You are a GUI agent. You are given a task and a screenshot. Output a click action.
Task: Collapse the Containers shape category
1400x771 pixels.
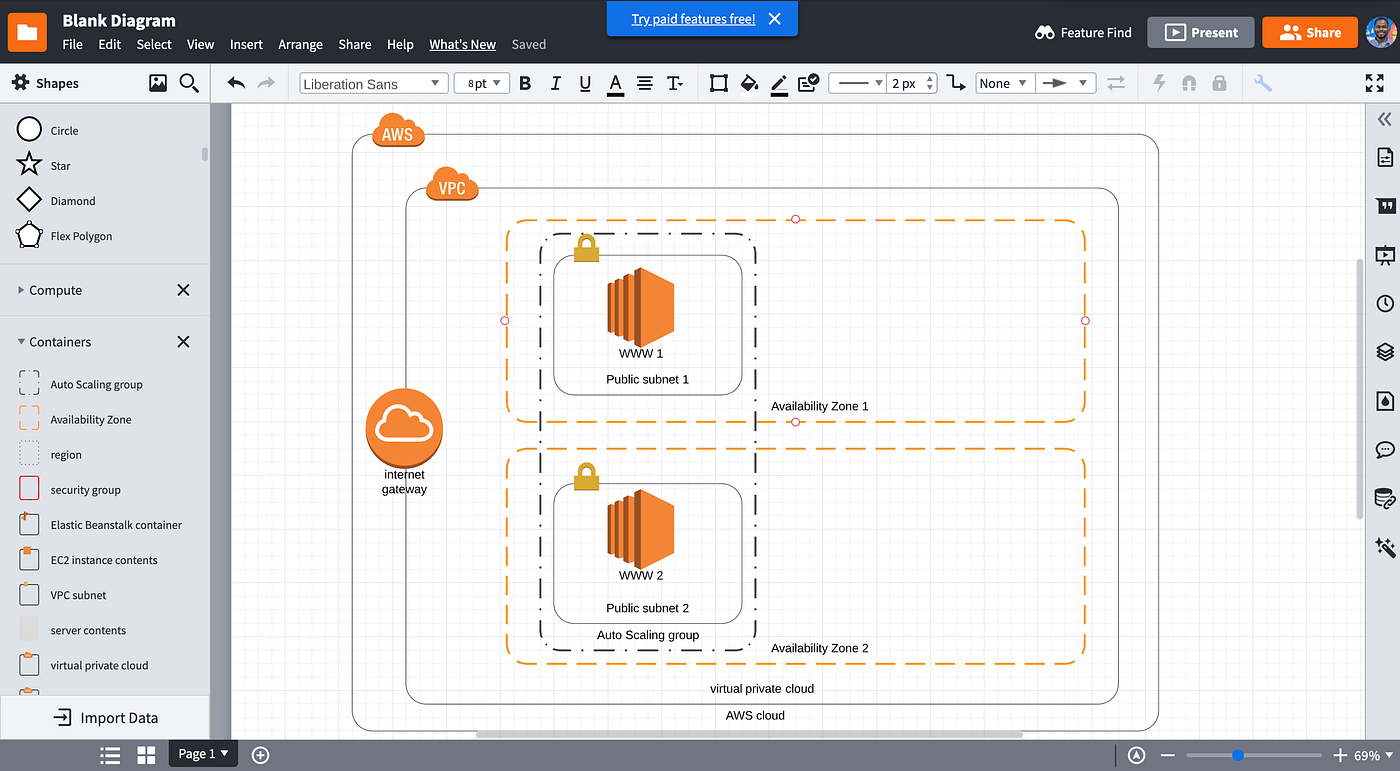point(60,341)
